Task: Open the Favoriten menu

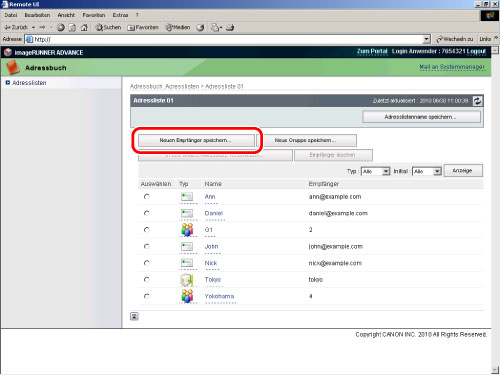Action: (x=94, y=15)
